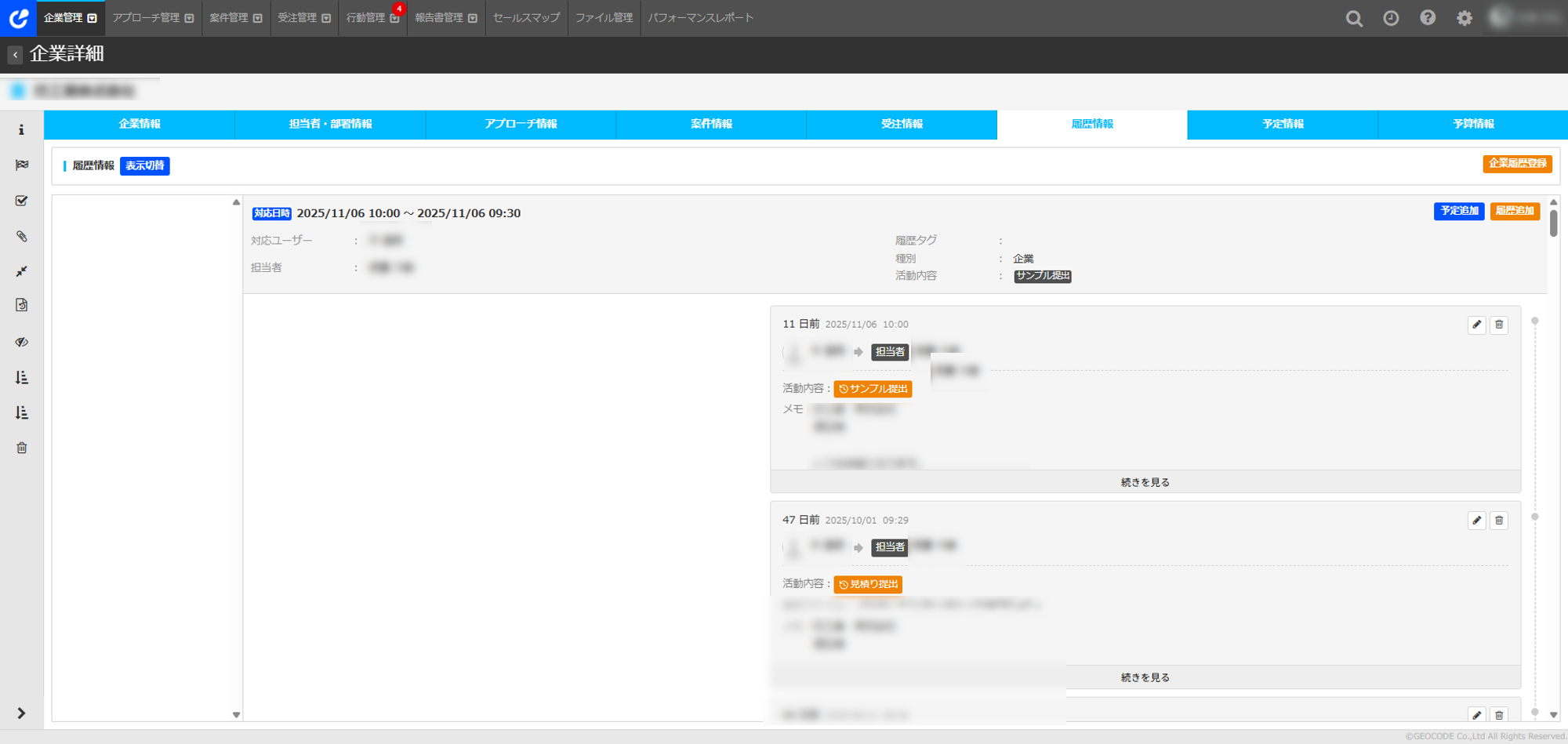Screen dimensions: 1568x744
Task: Click the left panel scroll-down arrow
Action: tap(236, 715)
